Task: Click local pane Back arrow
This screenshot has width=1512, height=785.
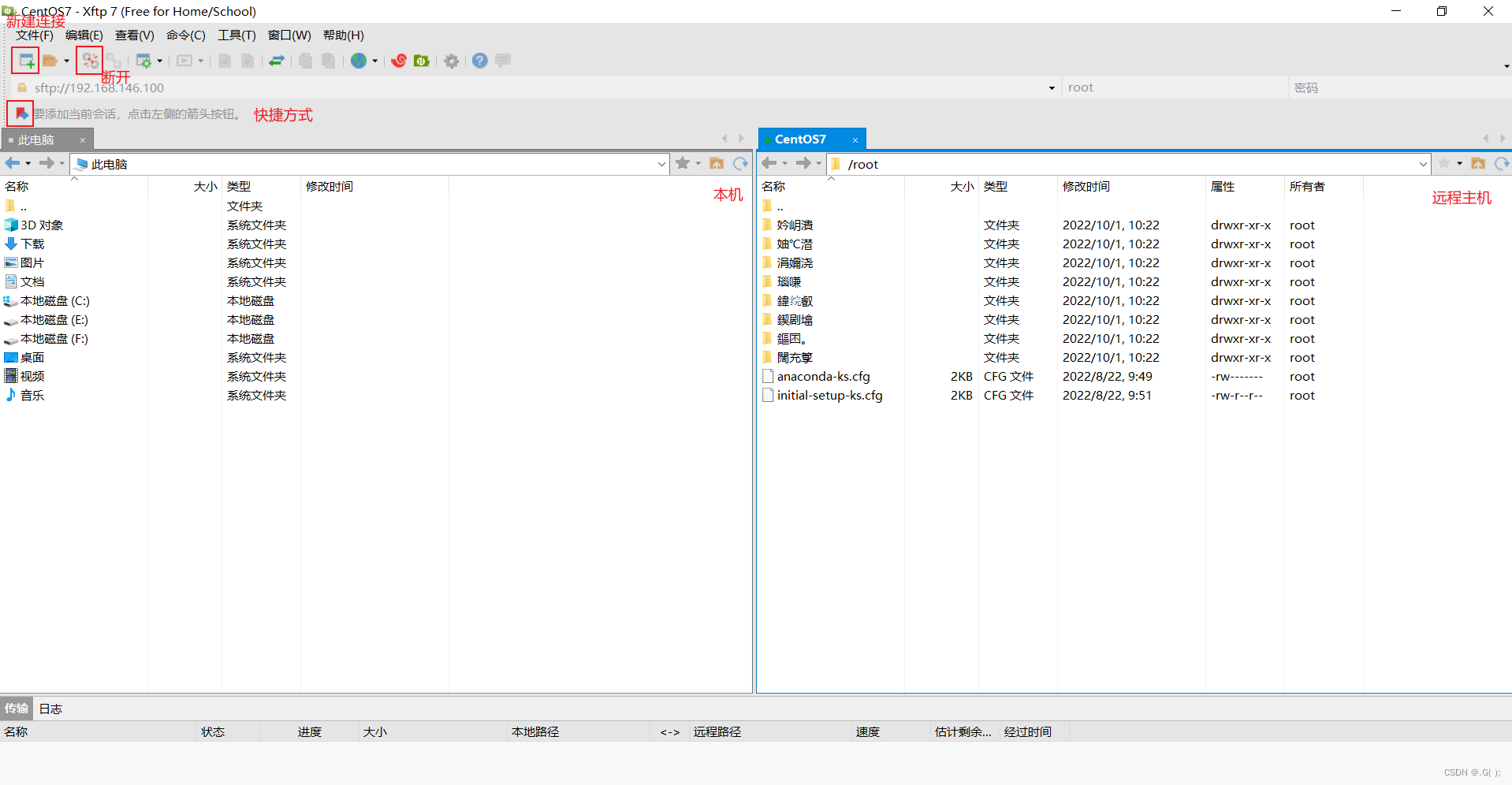Action: (x=13, y=163)
